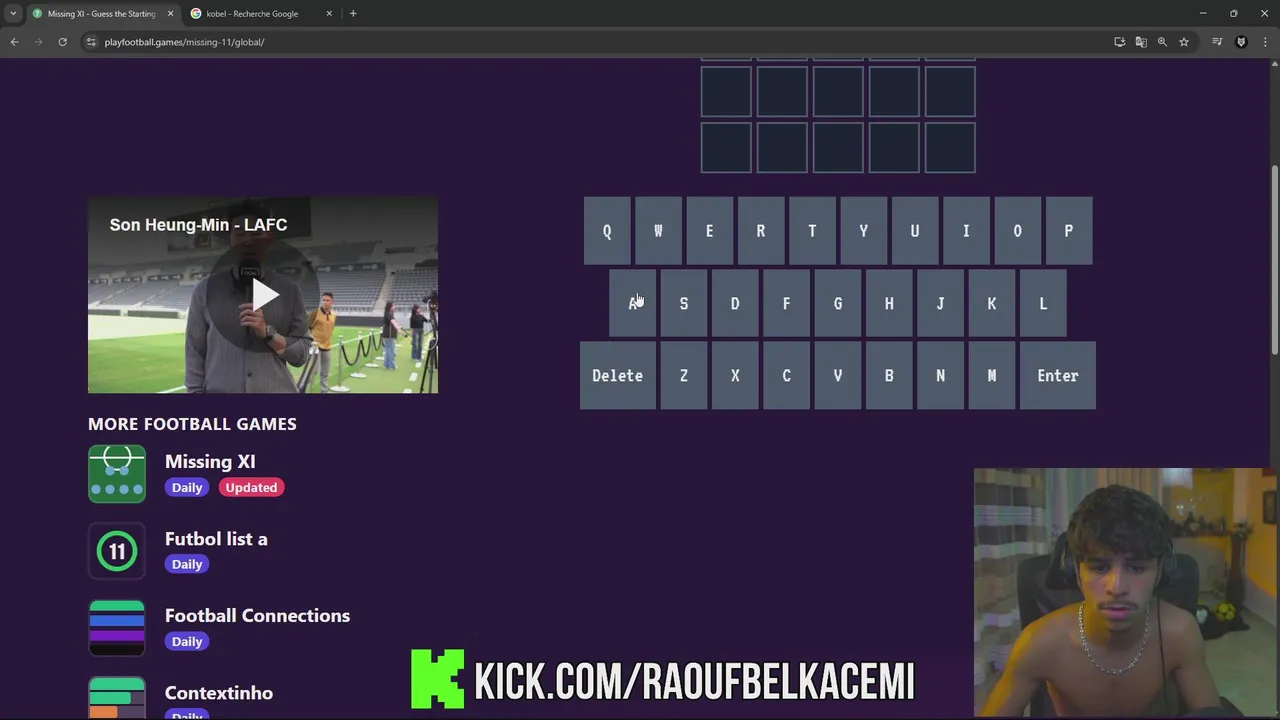The height and width of the screenshot is (720, 1280).
Task: Open the Football Connections icon
Action: pyautogui.click(x=117, y=627)
